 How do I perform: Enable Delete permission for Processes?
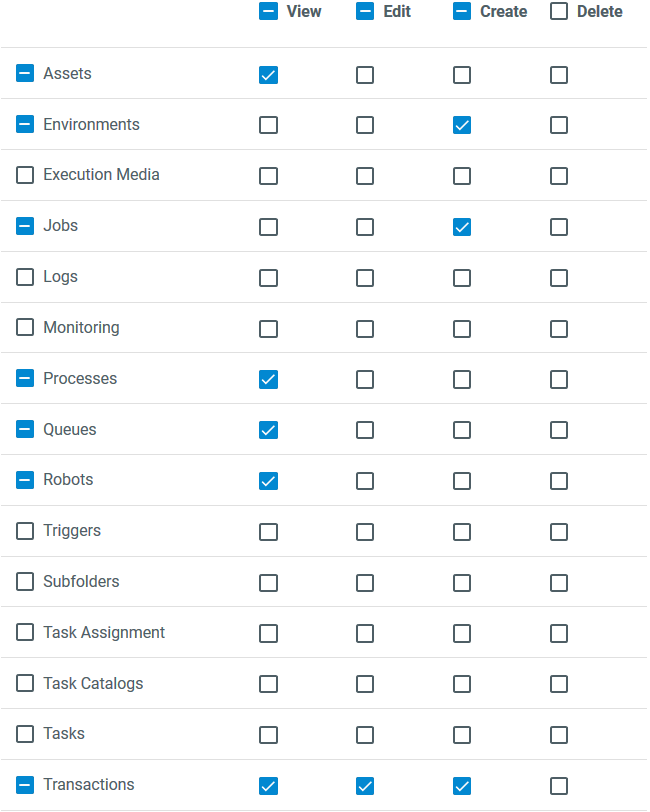point(559,380)
